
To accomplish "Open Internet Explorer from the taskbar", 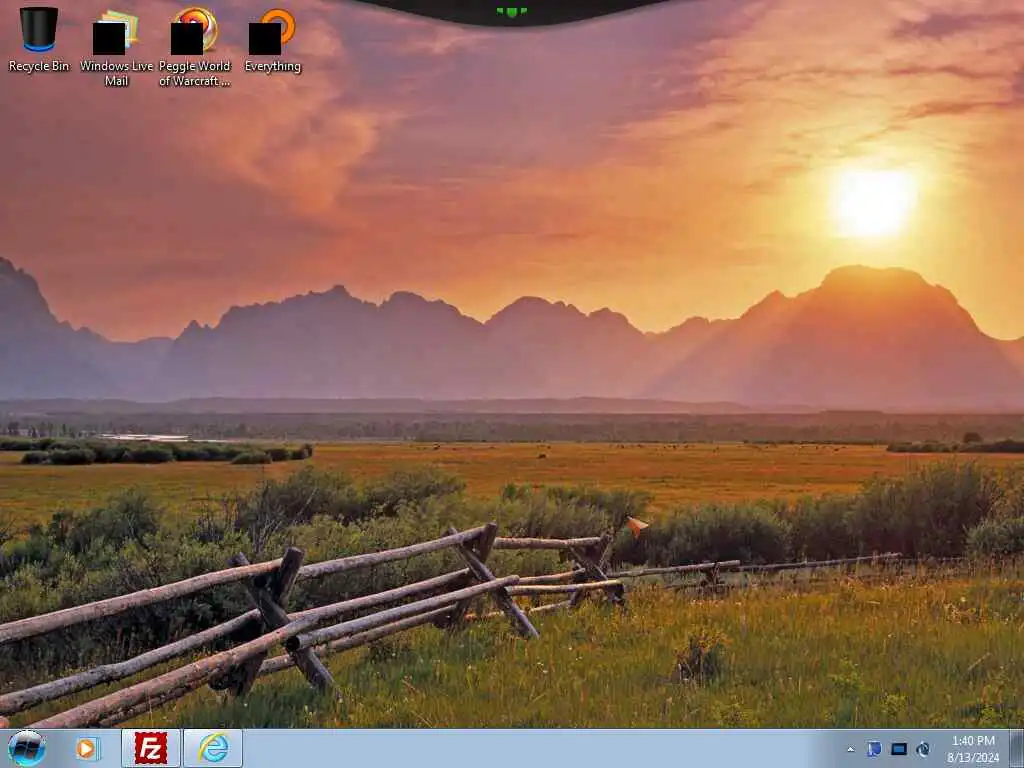I will [213, 748].
